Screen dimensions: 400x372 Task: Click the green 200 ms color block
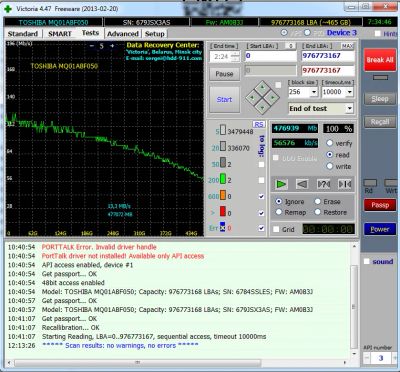coord(223,179)
